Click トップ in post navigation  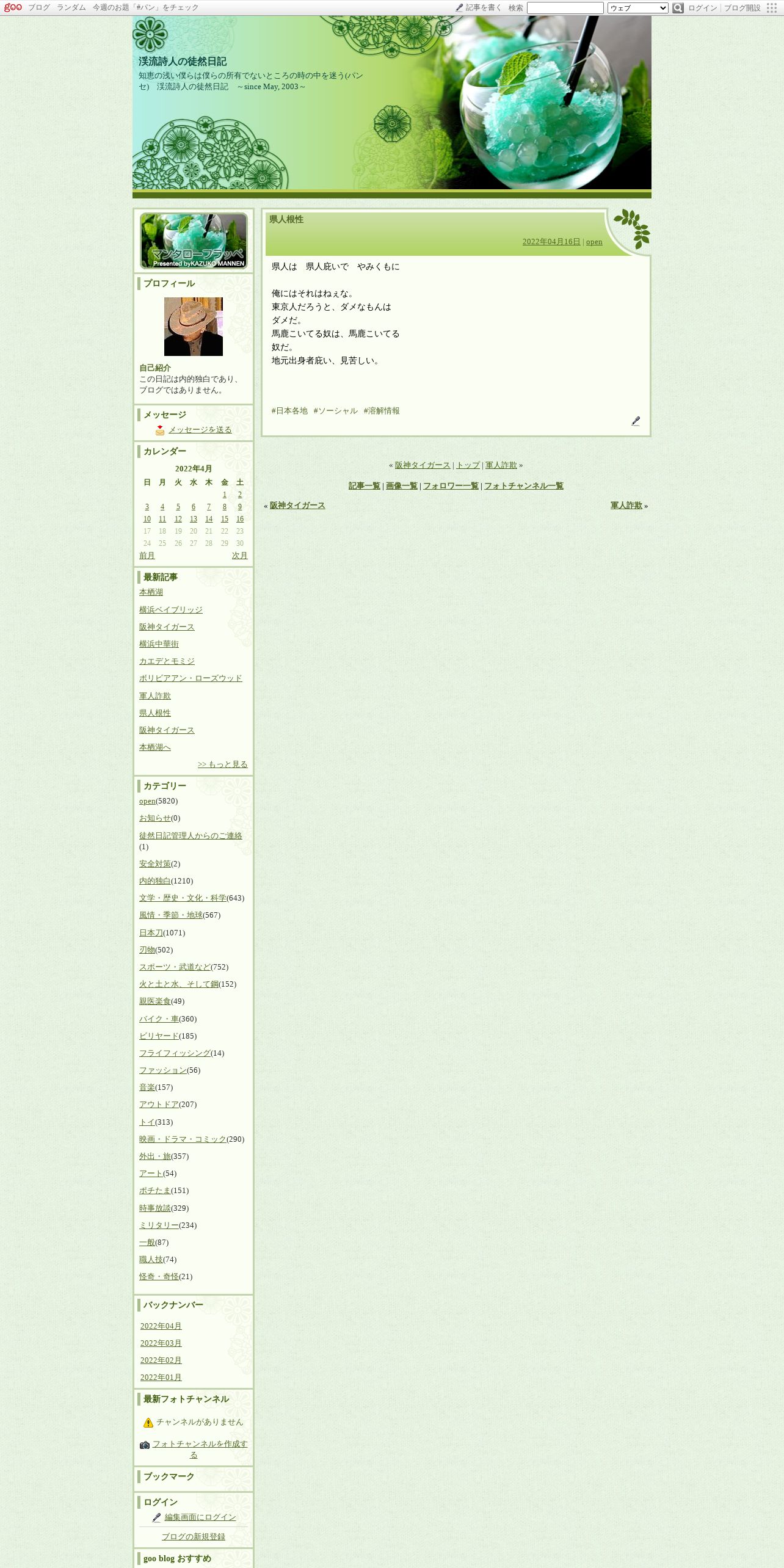click(x=468, y=465)
